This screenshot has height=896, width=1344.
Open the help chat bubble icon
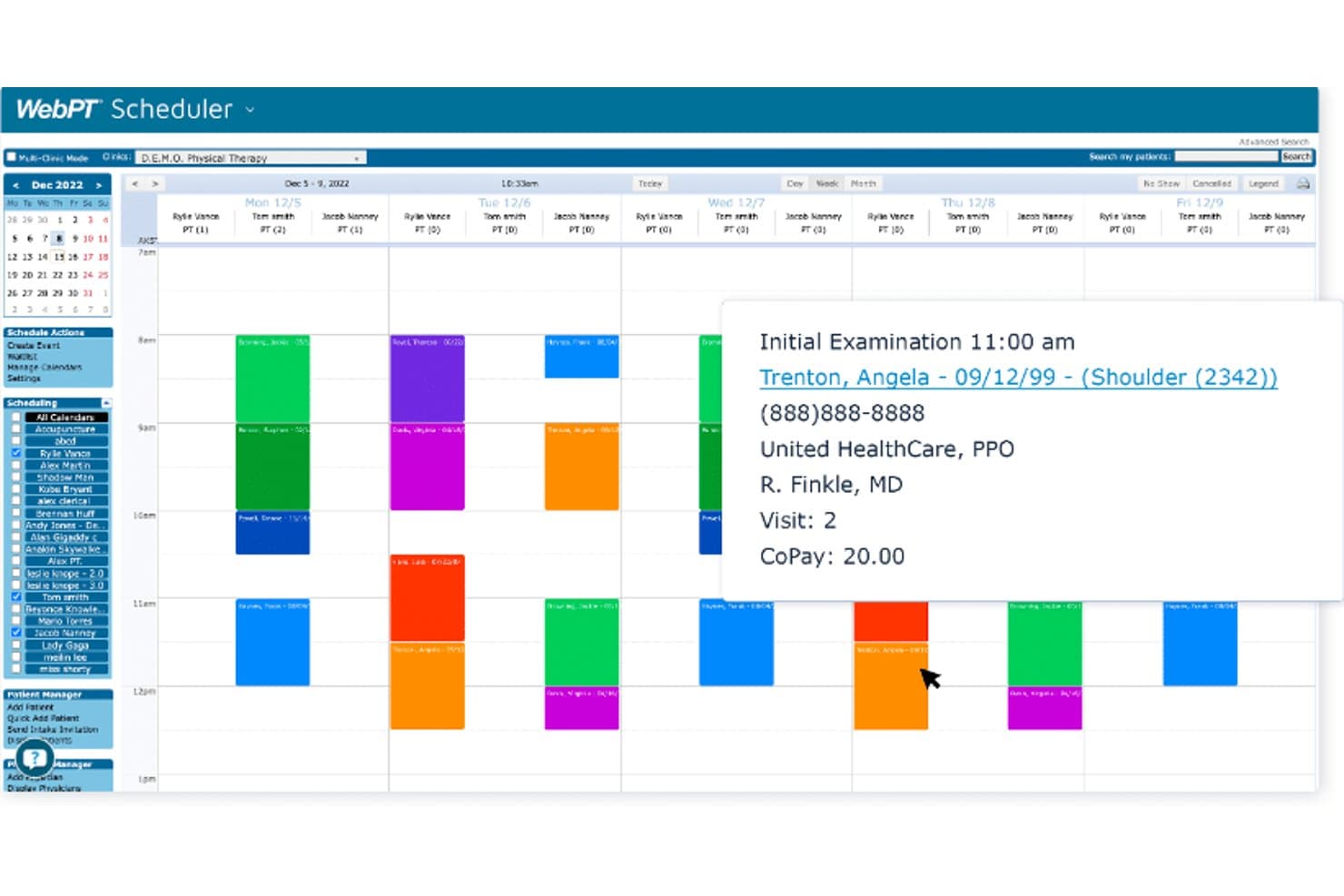pyautogui.click(x=35, y=758)
